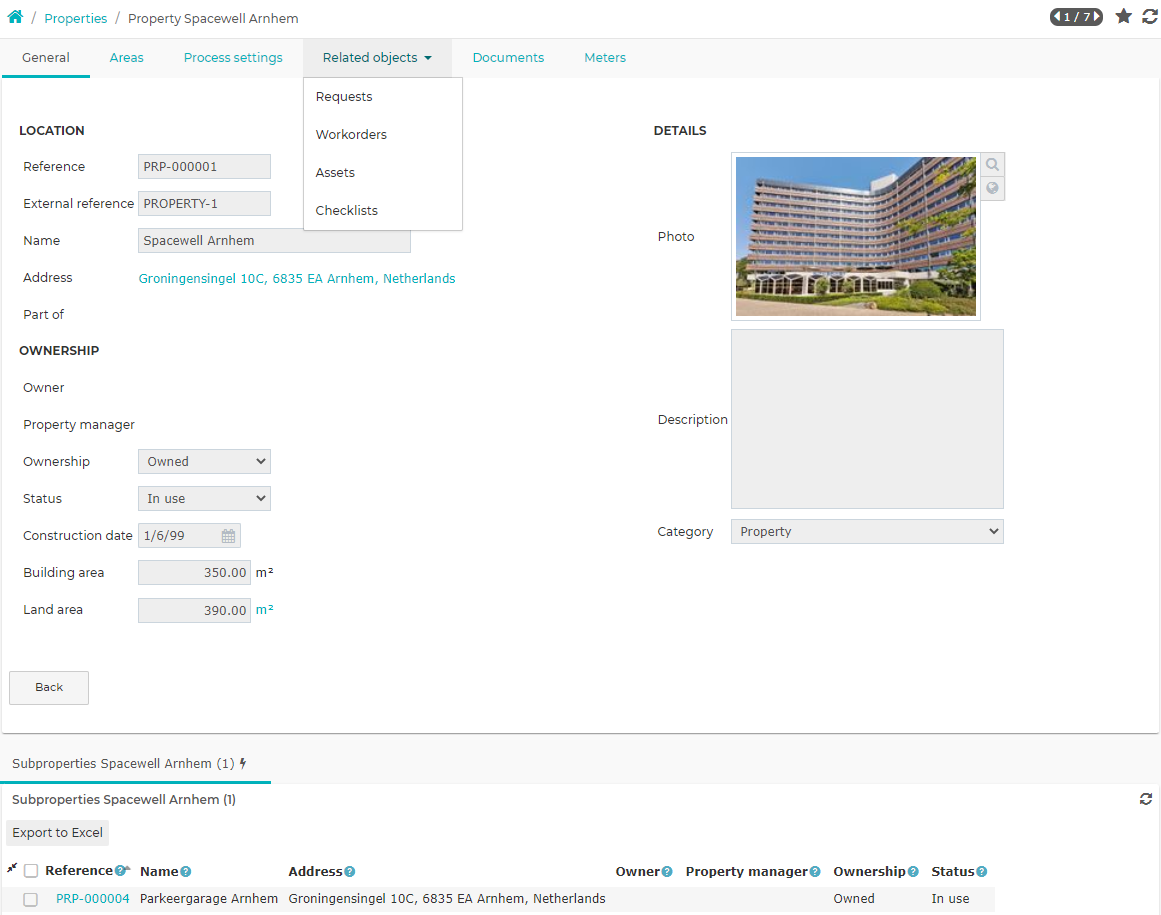
Task: Refresh the property page at top right
Action: tap(1150, 16)
